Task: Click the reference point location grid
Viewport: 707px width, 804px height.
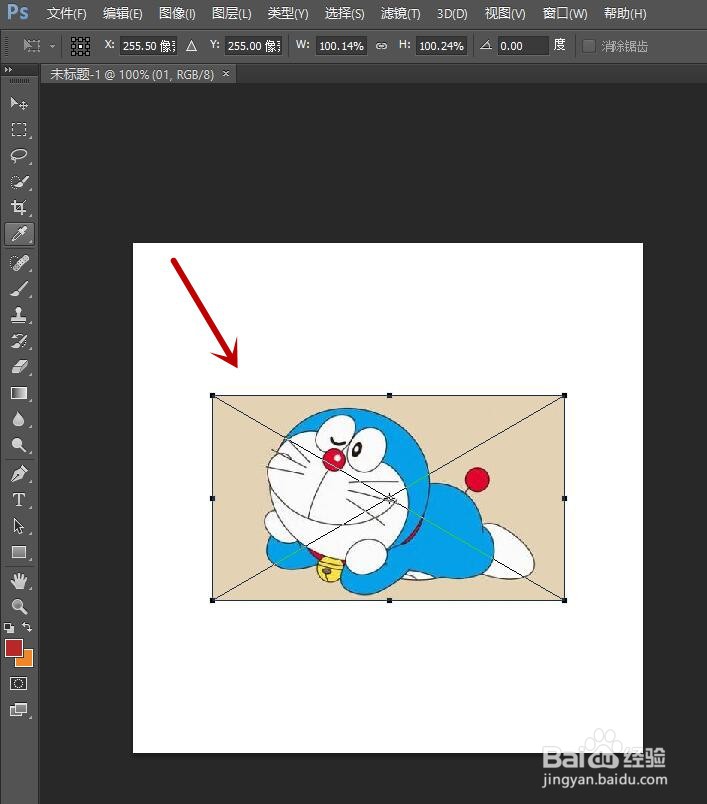Action: point(80,46)
